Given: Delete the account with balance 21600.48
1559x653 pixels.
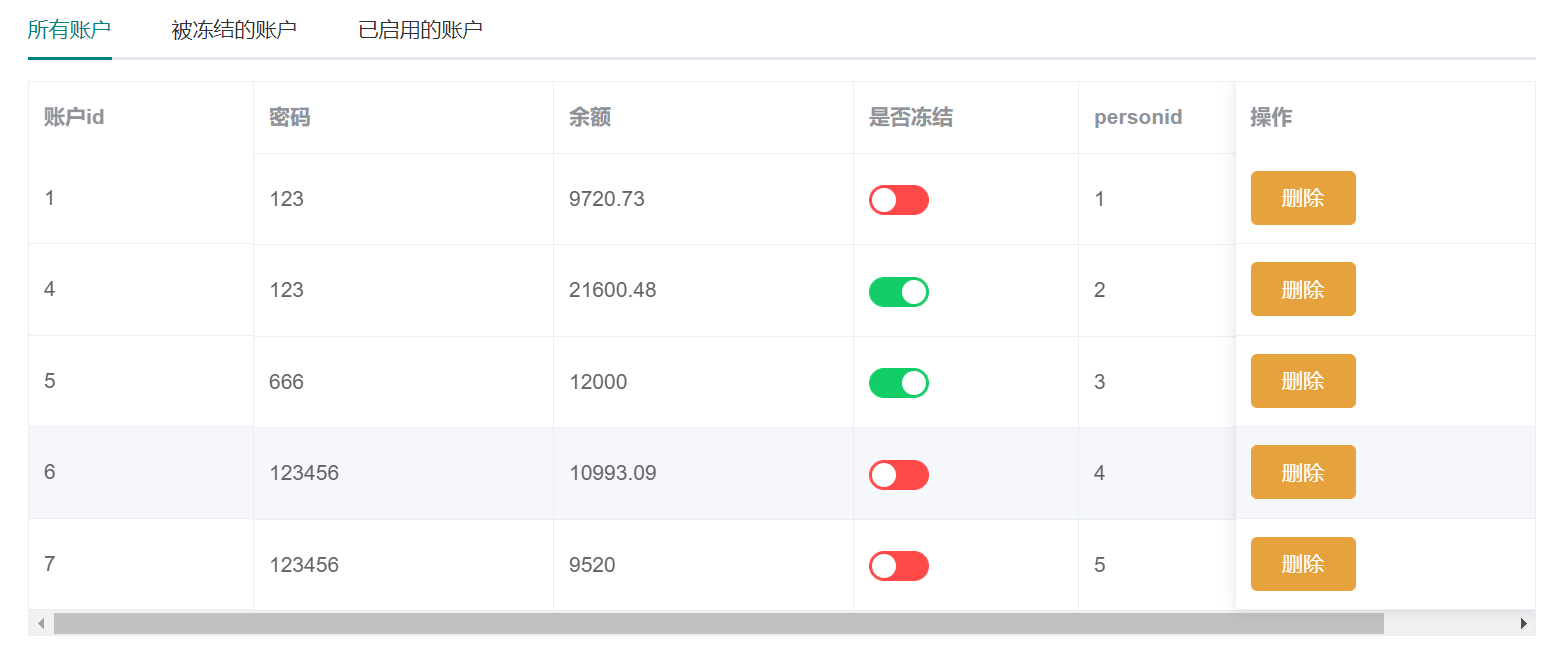Looking at the screenshot, I should [x=1302, y=289].
